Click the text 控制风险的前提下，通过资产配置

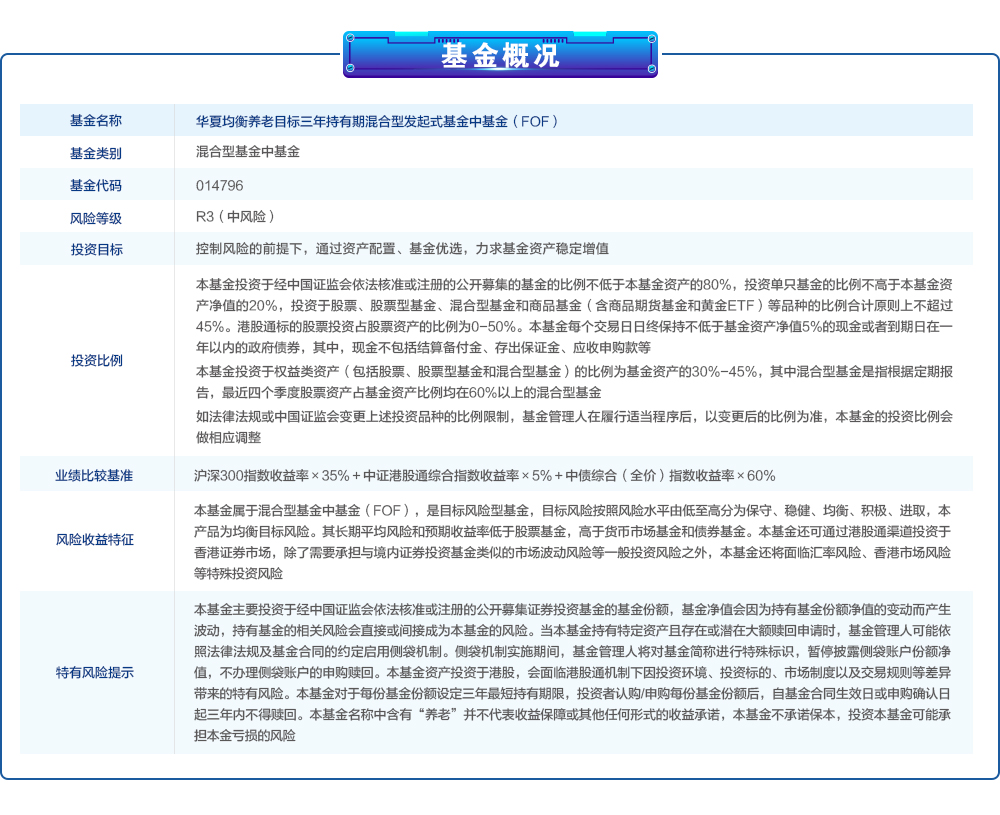[295, 249]
